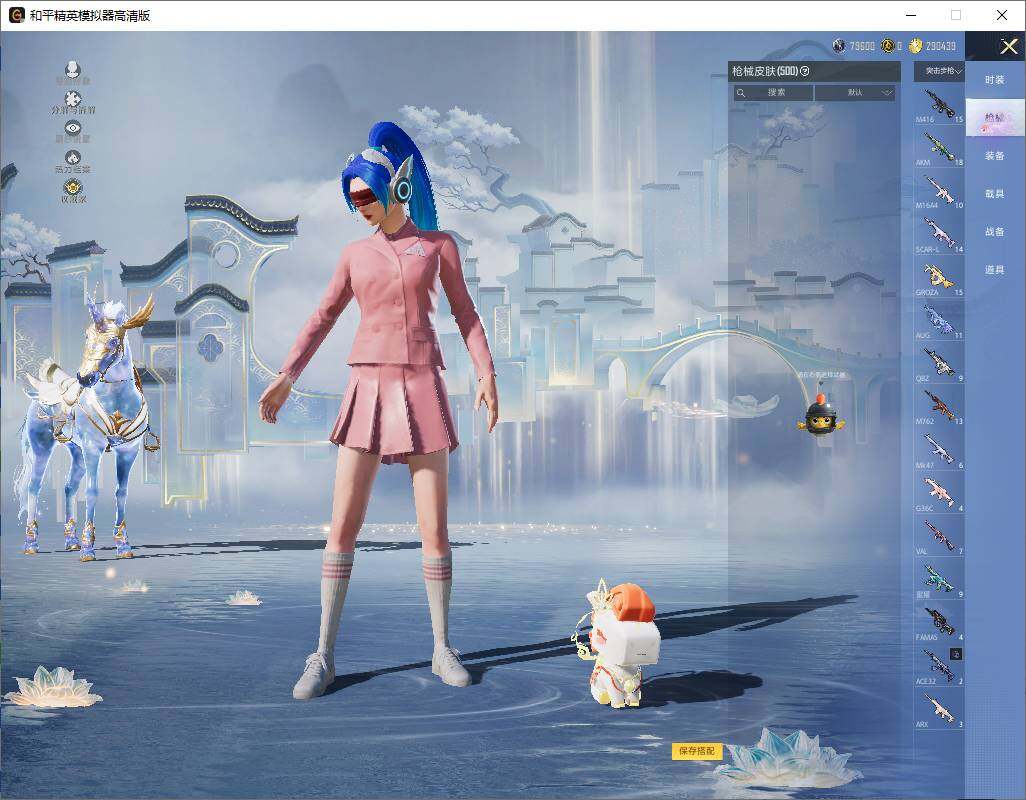The image size is (1026, 800).
Task: Click the gold coin currency icon
Action: point(915,45)
